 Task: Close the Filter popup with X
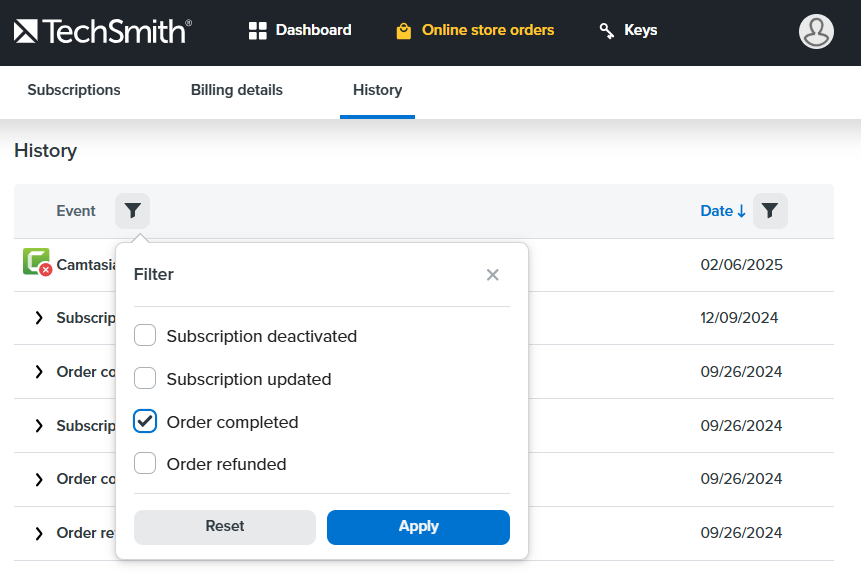[492, 275]
